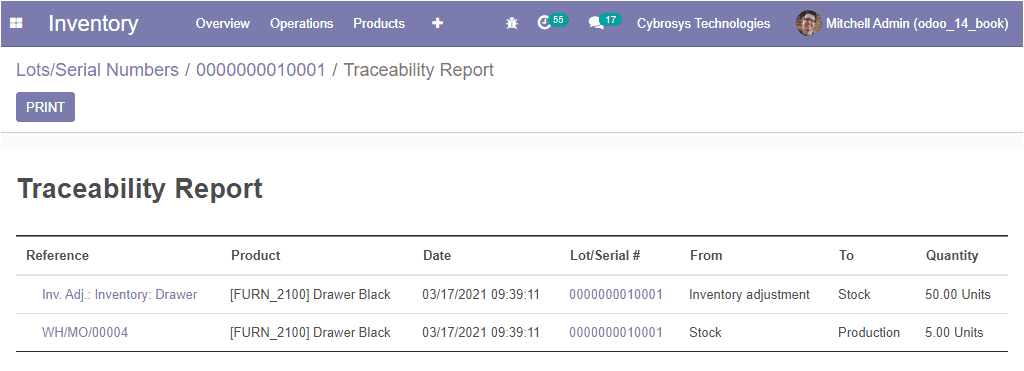Open the Products menu

point(379,24)
